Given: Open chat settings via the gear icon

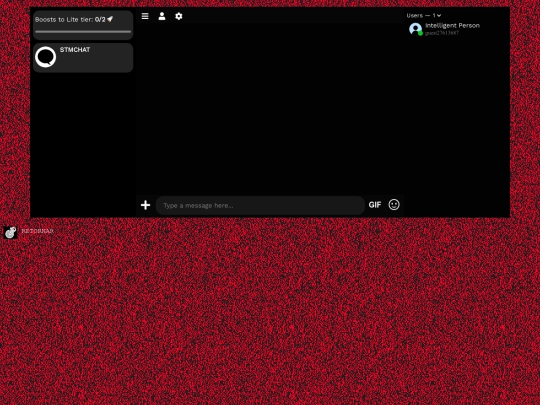Looking at the screenshot, I should (178, 16).
